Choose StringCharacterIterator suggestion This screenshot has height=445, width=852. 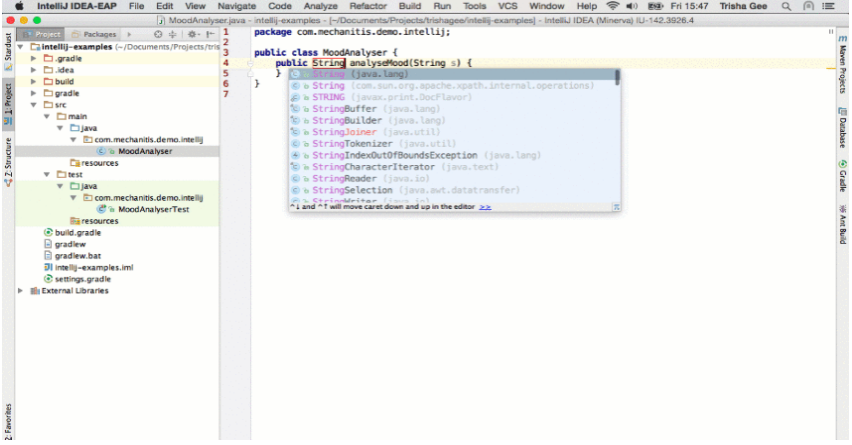pyautogui.click(x=453, y=167)
